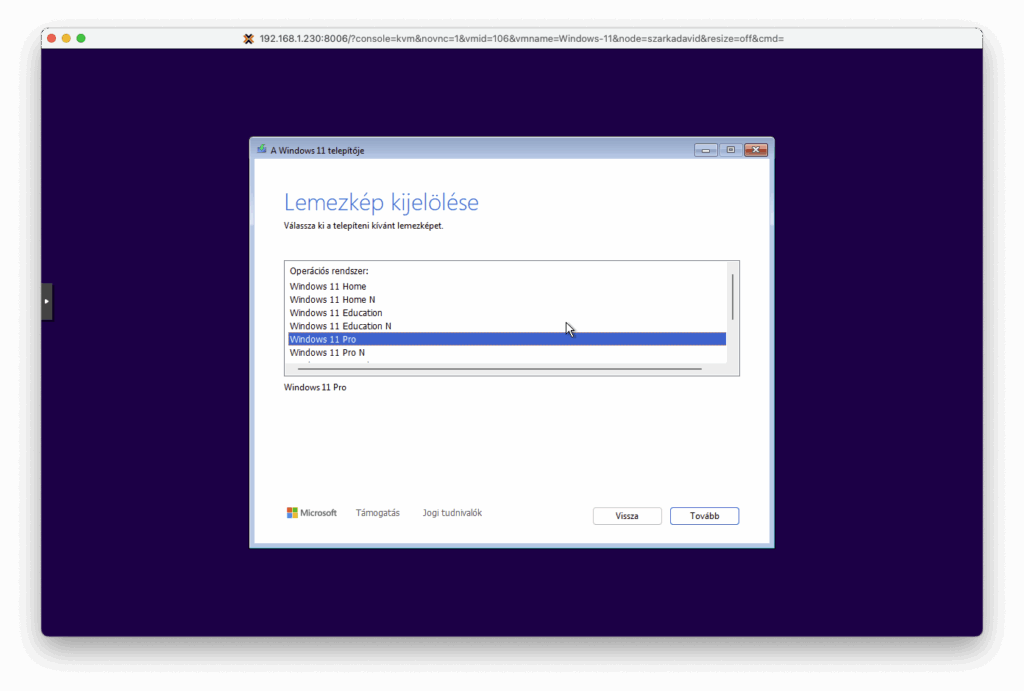Select the highlighted Windows 11 Pro row
The width and height of the screenshot is (1024, 691).
(x=507, y=339)
